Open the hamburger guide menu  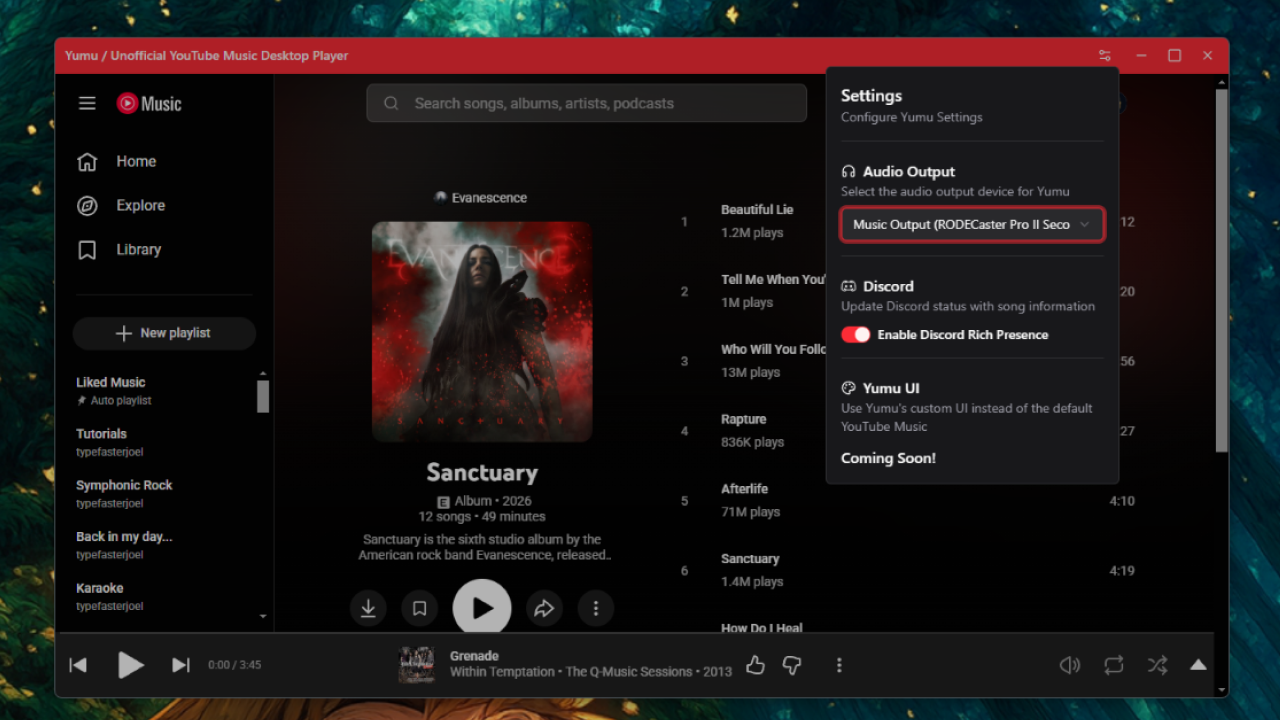87,103
